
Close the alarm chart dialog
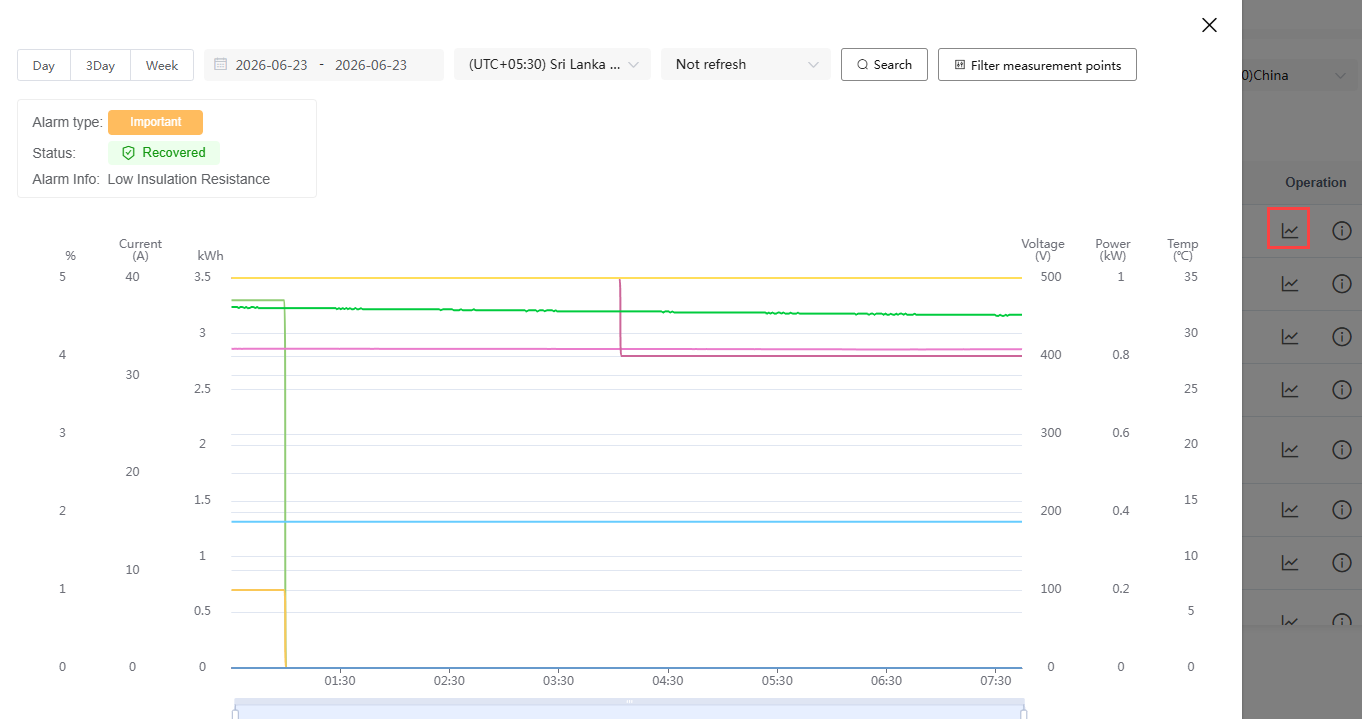[x=1209, y=25]
